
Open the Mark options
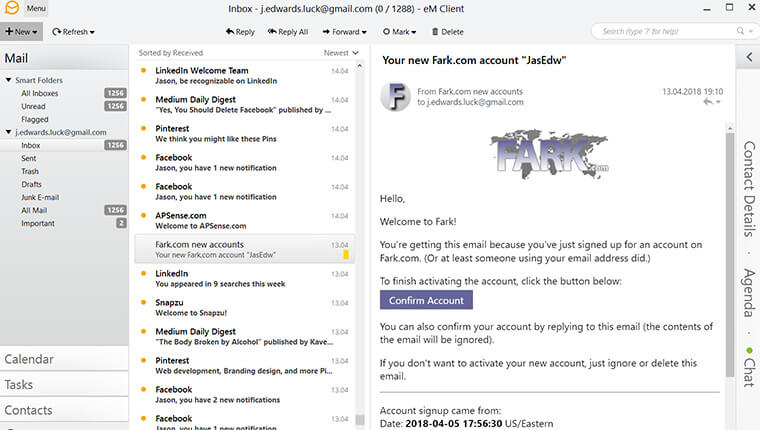click(399, 32)
